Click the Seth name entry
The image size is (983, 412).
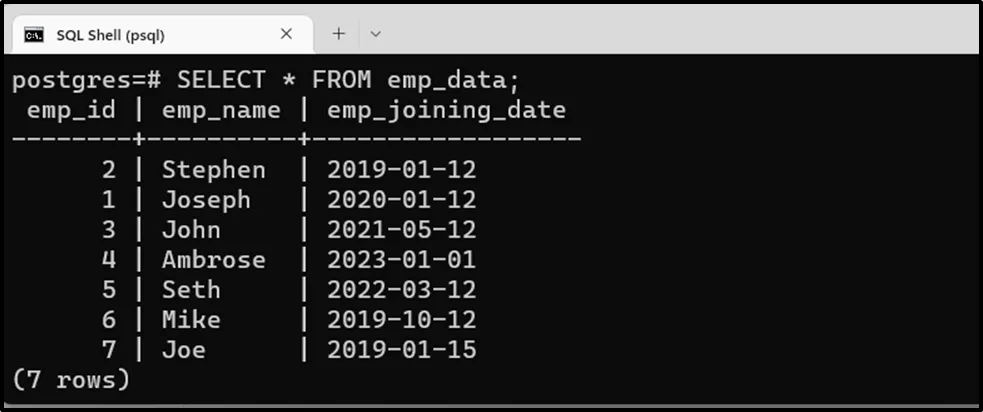point(191,290)
